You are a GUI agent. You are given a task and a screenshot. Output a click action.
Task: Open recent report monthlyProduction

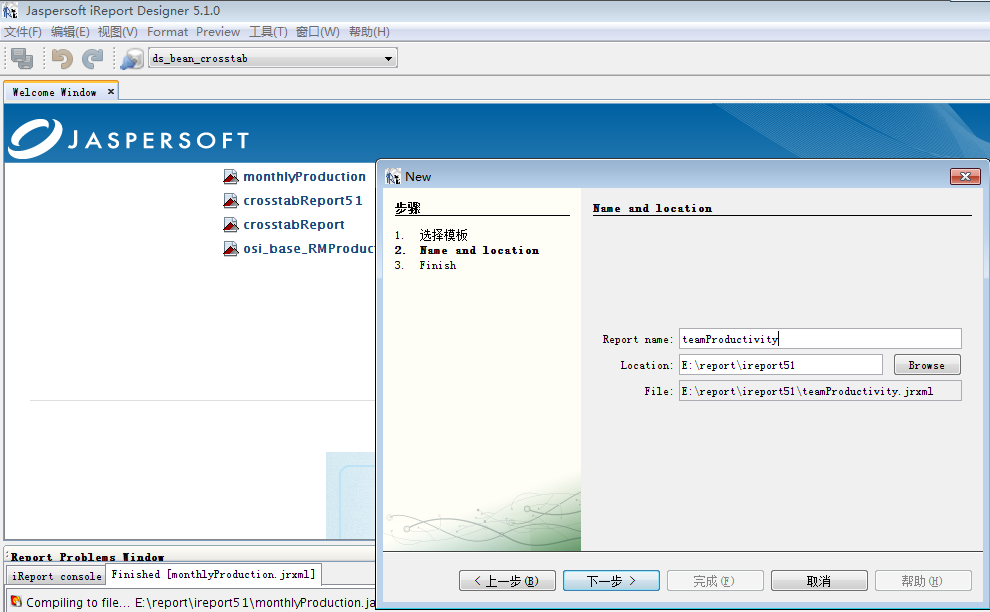[304, 177]
